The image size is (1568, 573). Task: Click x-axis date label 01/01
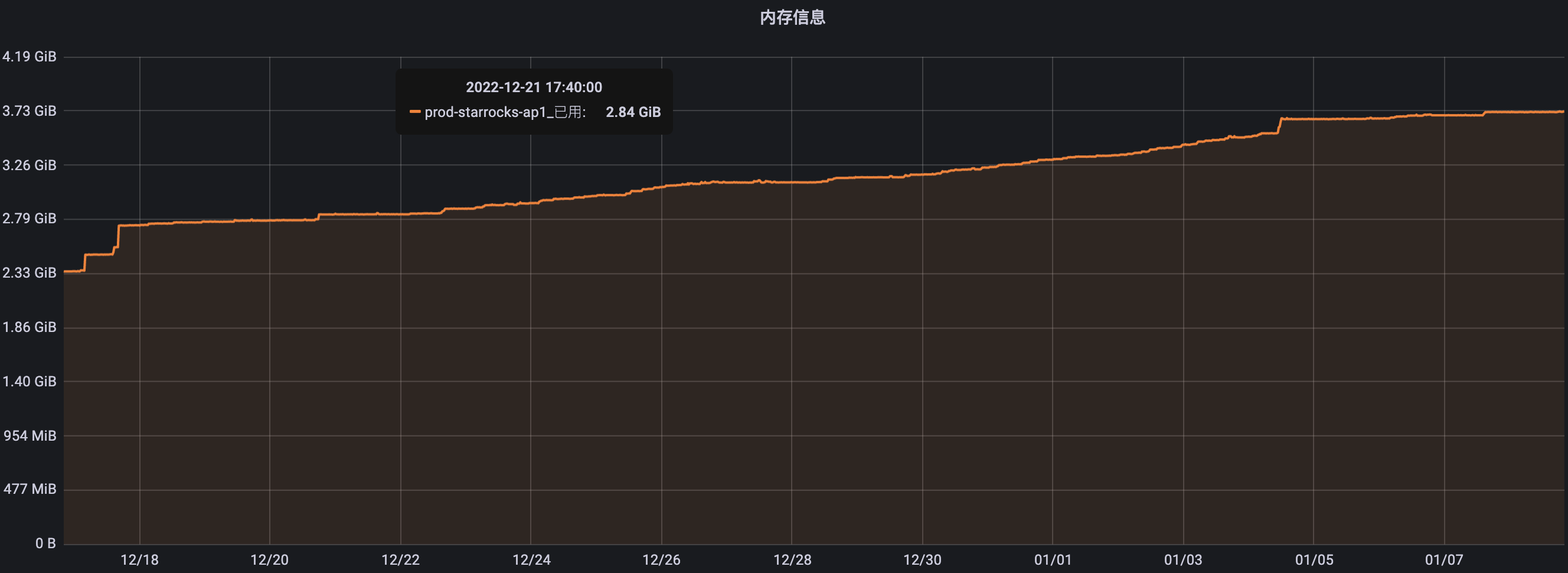click(x=1053, y=560)
